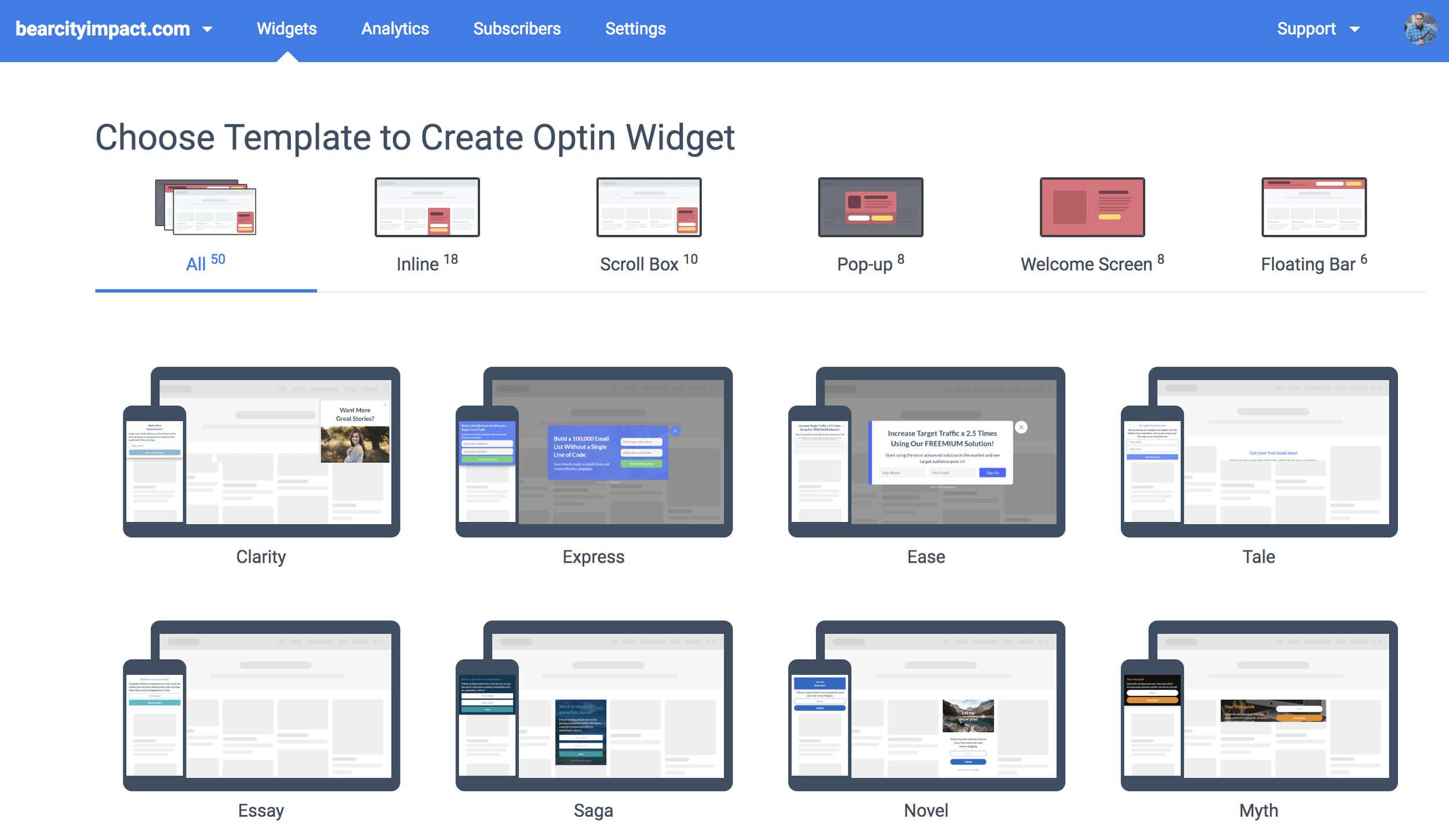Screen dimensions: 1449x840
Task: Open the Subscribers page
Action: pos(516,29)
